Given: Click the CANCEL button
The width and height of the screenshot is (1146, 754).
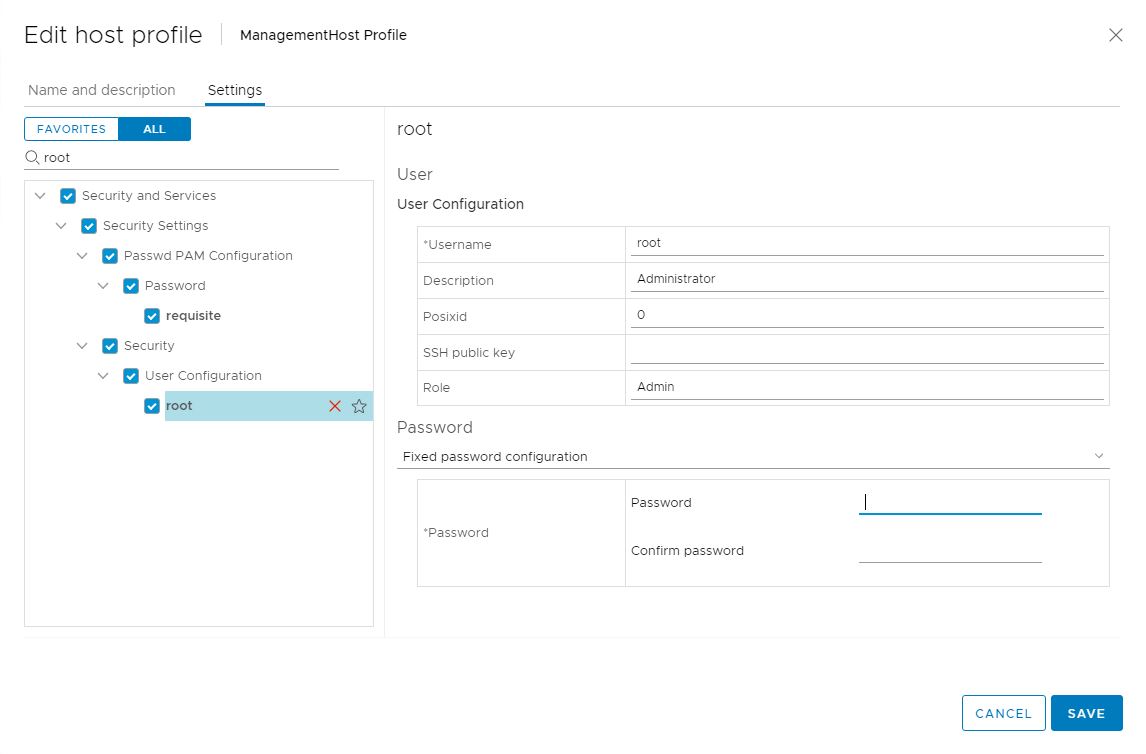Looking at the screenshot, I should [x=1003, y=713].
